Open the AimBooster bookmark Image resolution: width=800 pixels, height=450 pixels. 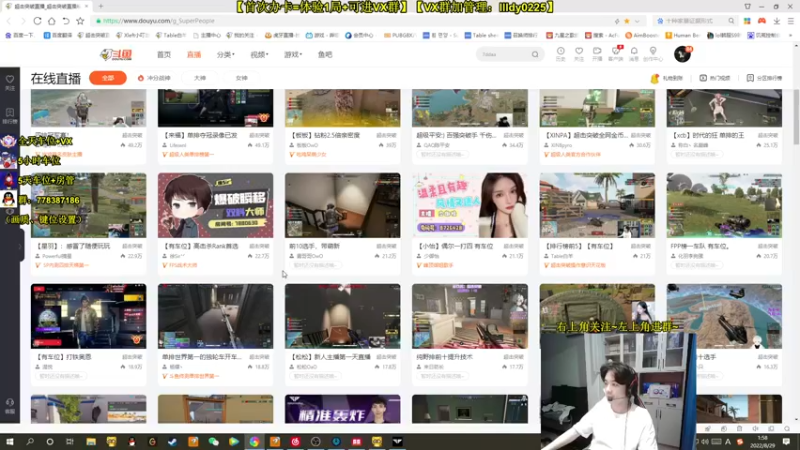pyautogui.click(x=642, y=35)
